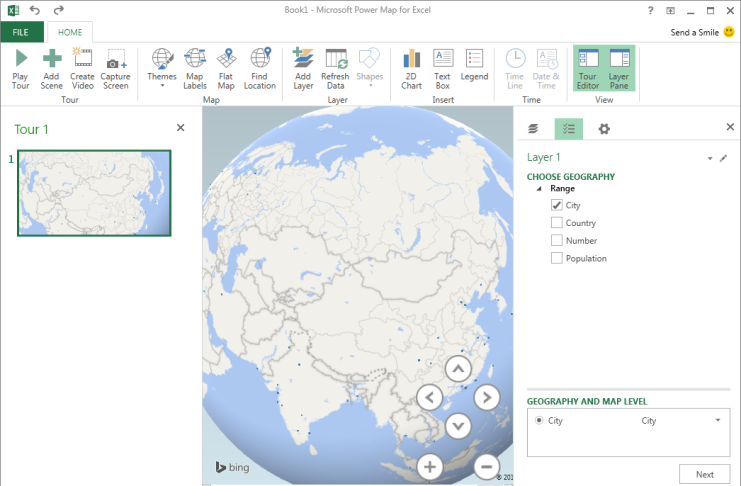Redo the last action
Screen dimensions: 741x486
(x=58, y=10)
